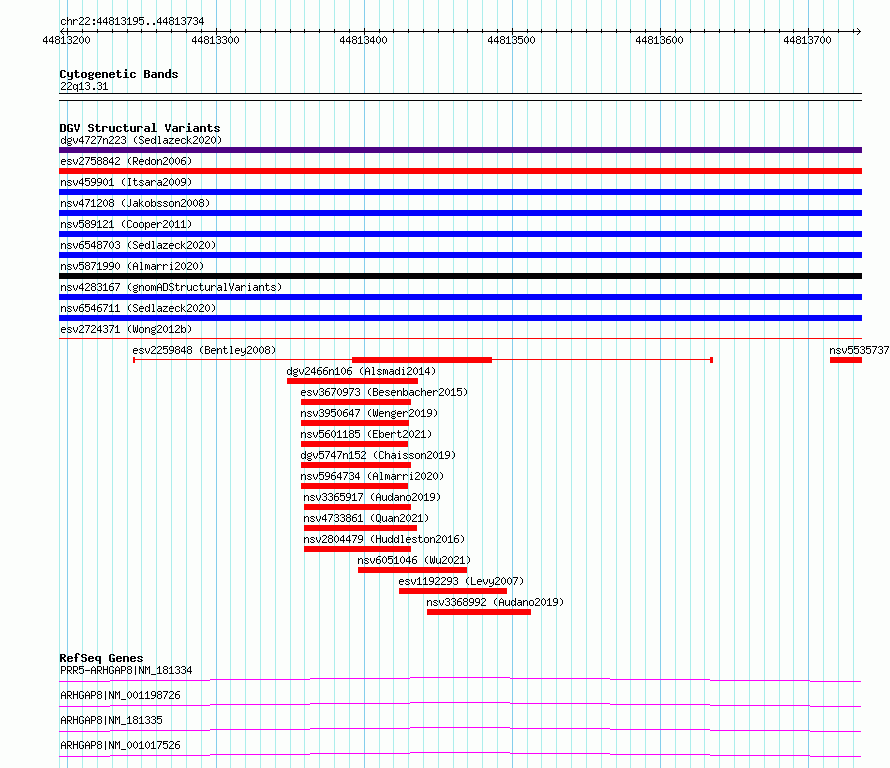Select the purple dgv4727n223 variant bar
The width and height of the screenshot is (890, 768).
pyautogui.click(x=460, y=150)
